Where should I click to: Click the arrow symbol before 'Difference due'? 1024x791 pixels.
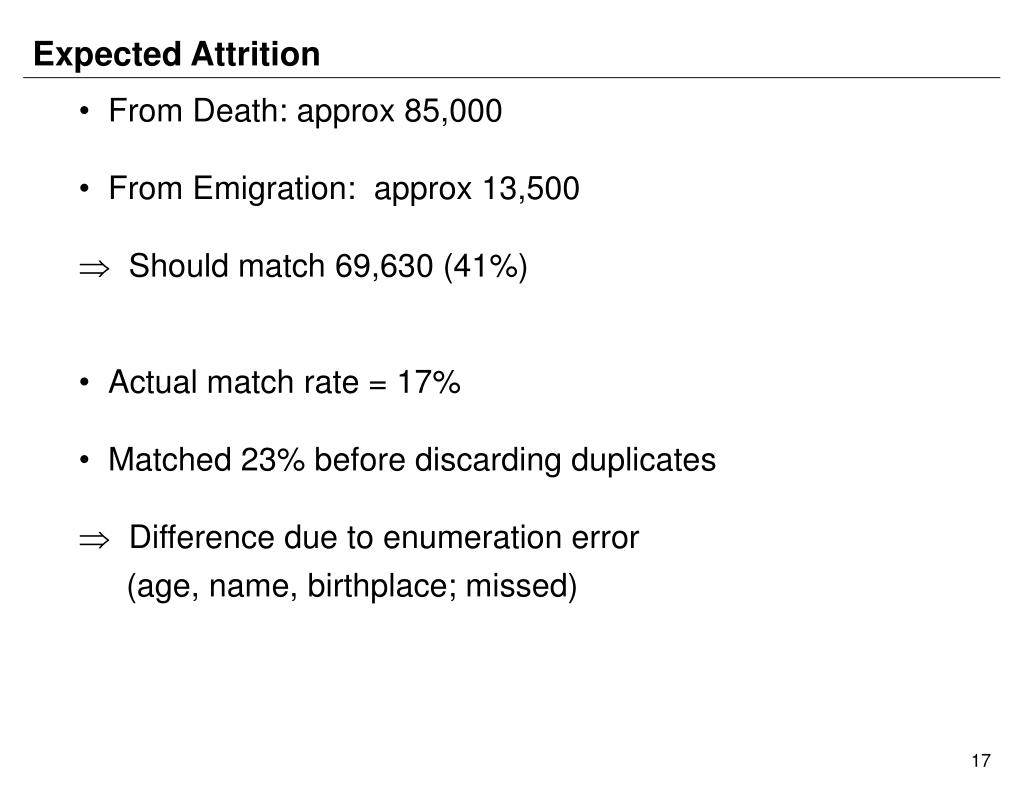94,540
